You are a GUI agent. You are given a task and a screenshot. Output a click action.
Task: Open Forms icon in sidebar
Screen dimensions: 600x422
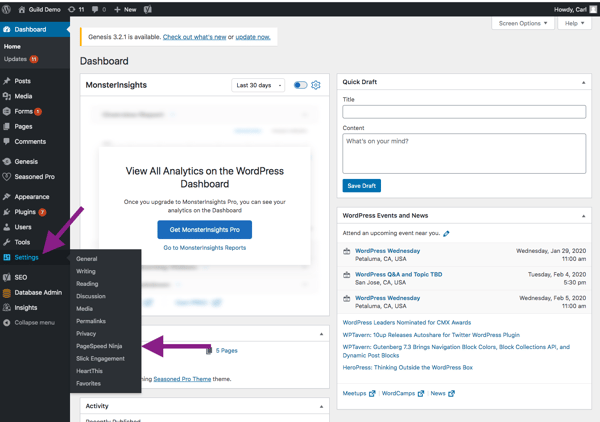(7, 111)
